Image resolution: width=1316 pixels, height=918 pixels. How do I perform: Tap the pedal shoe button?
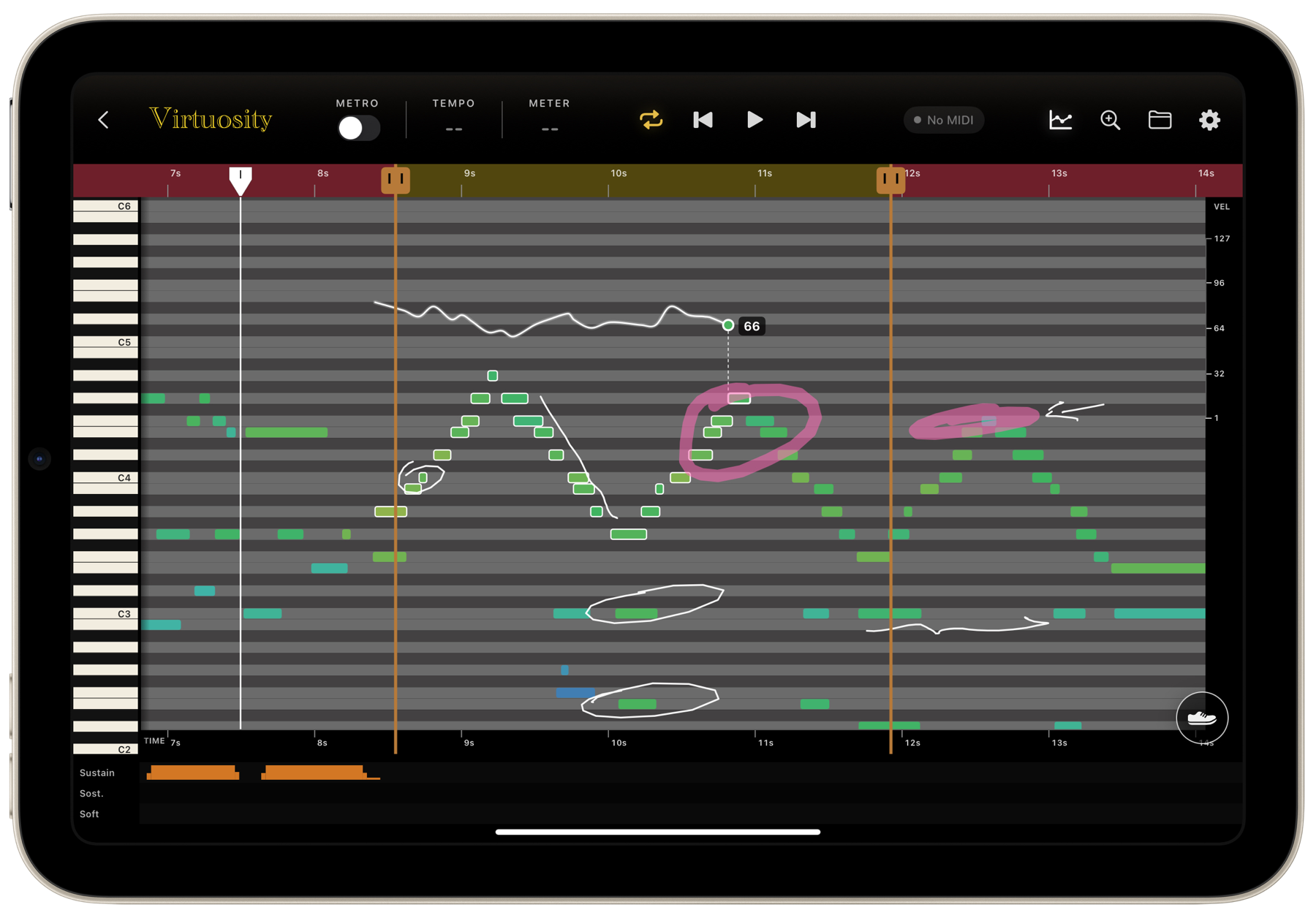pyautogui.click(x=1202, y=718)
